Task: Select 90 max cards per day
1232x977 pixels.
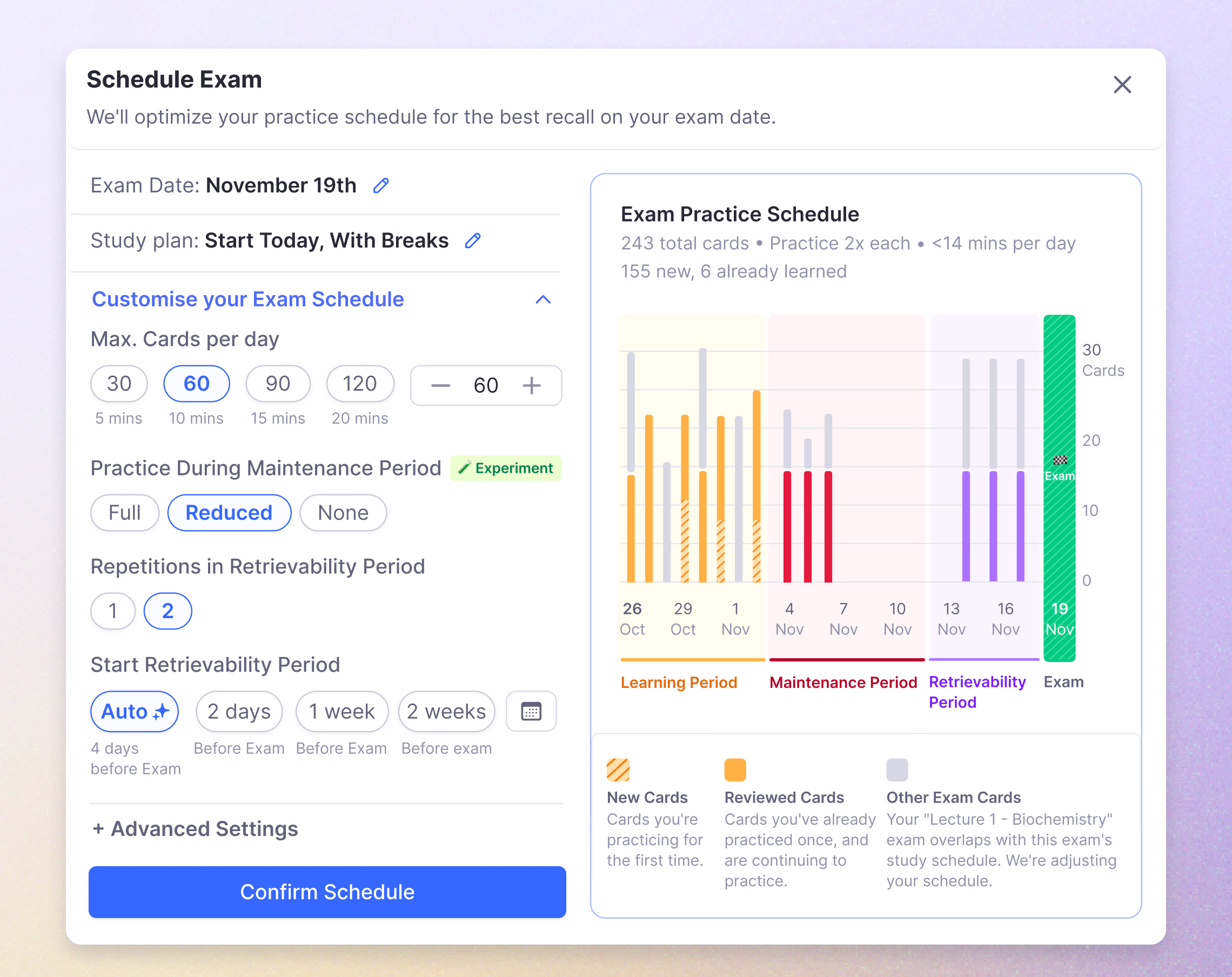Action: [278, 383]
